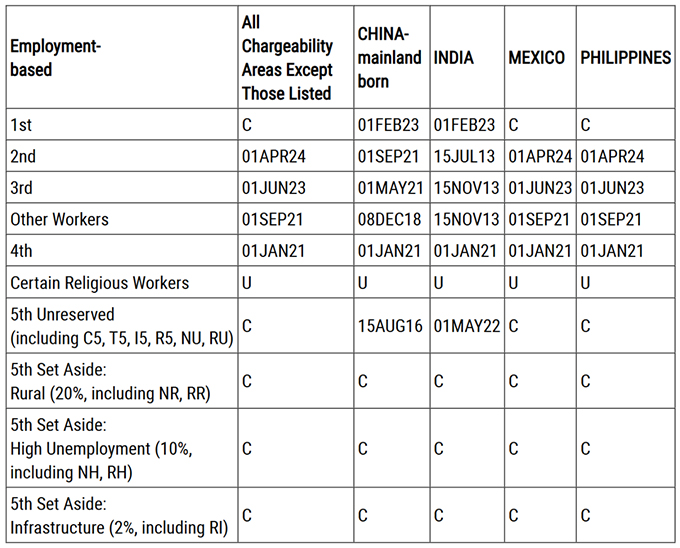Click the "Employment-based" header cell
This screenshot has height=548, width=680.
coord(56,58)
